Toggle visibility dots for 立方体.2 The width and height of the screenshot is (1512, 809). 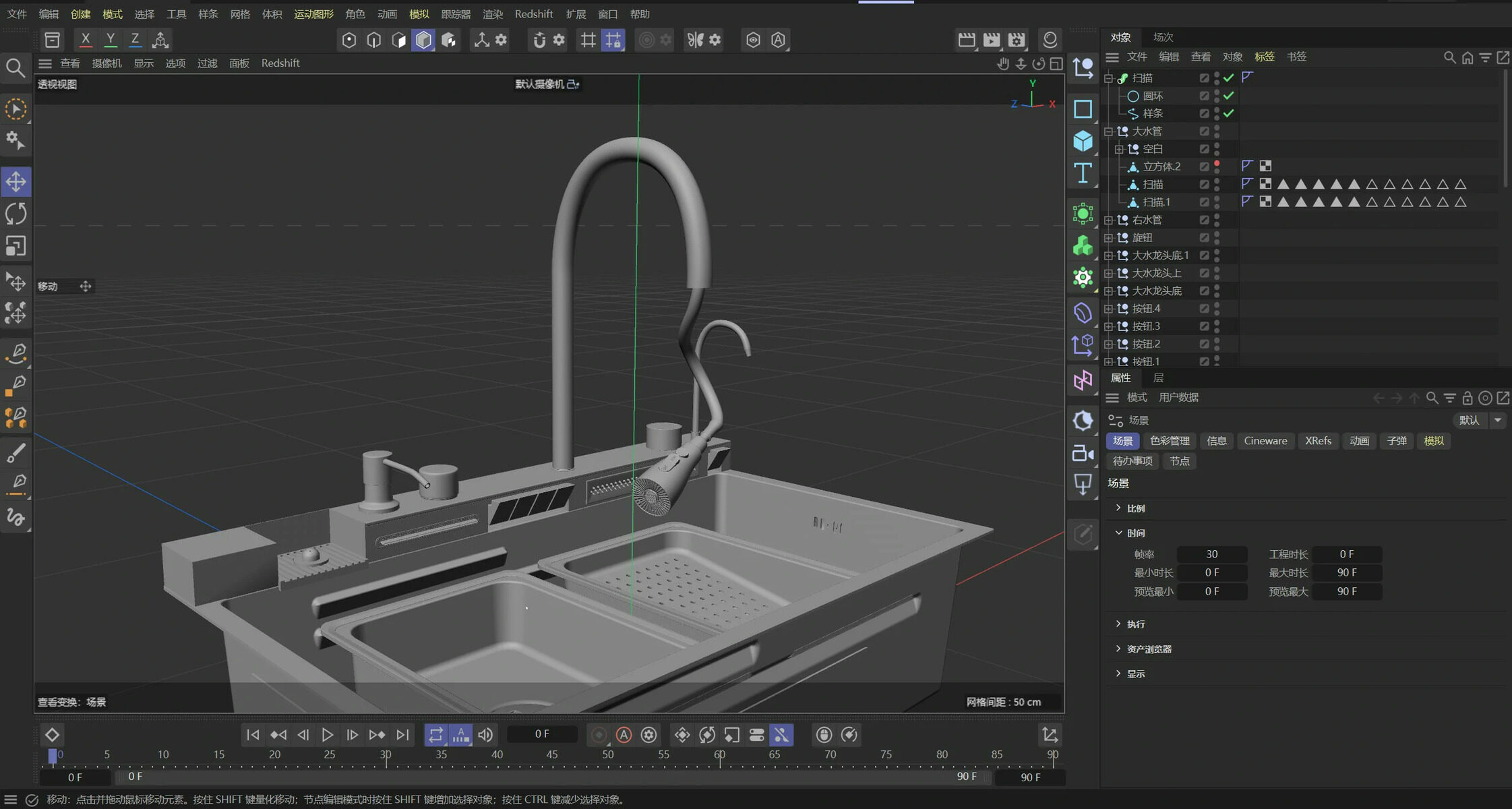1217,167
